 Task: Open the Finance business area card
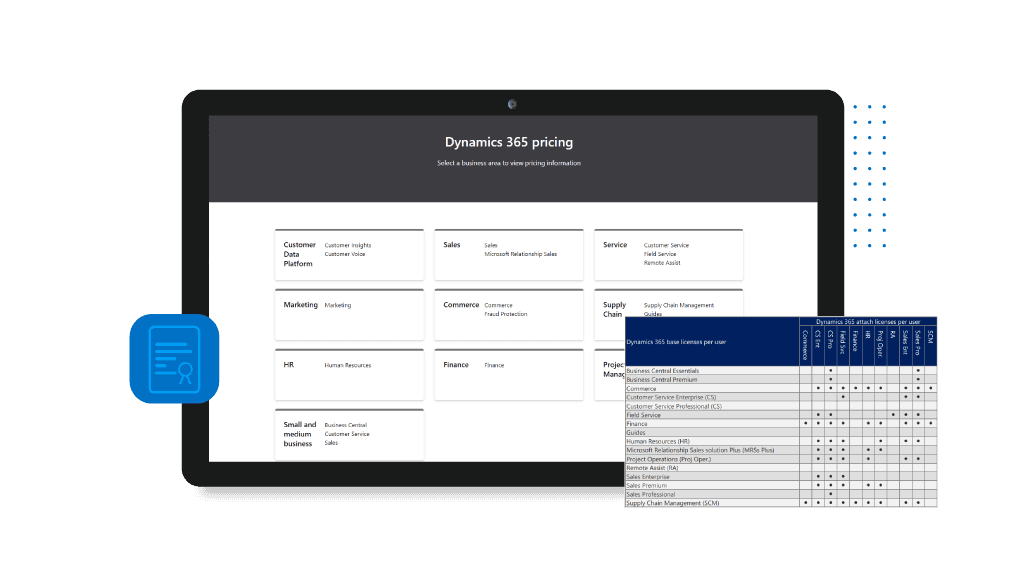point(508,374)
